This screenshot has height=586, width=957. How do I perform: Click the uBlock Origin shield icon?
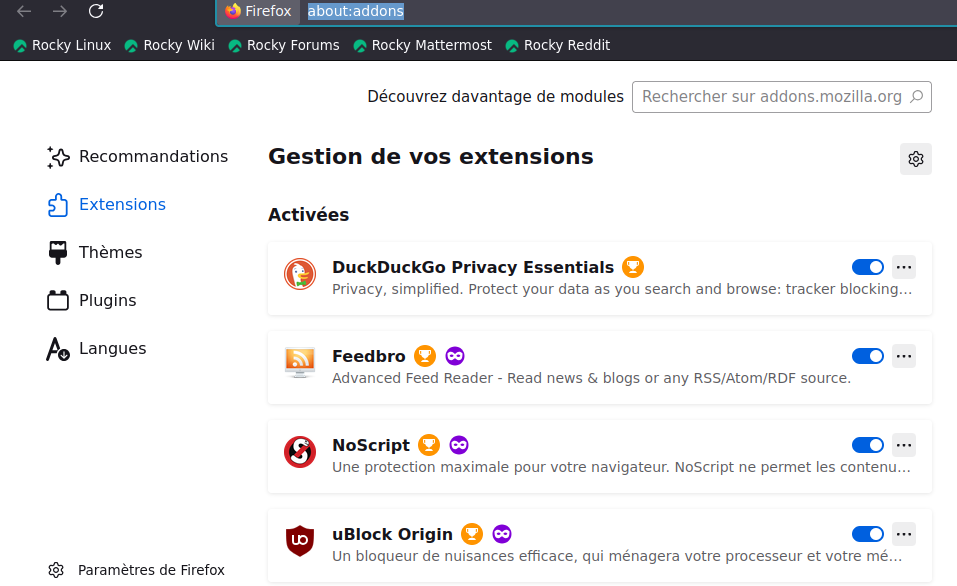click(x=300, y=541)
